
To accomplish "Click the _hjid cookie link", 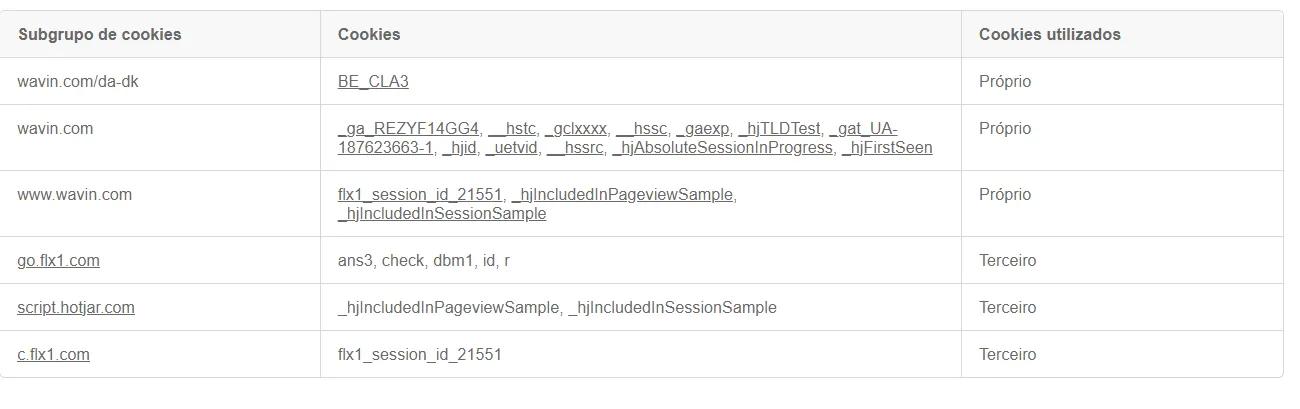I will coord(459,148).
